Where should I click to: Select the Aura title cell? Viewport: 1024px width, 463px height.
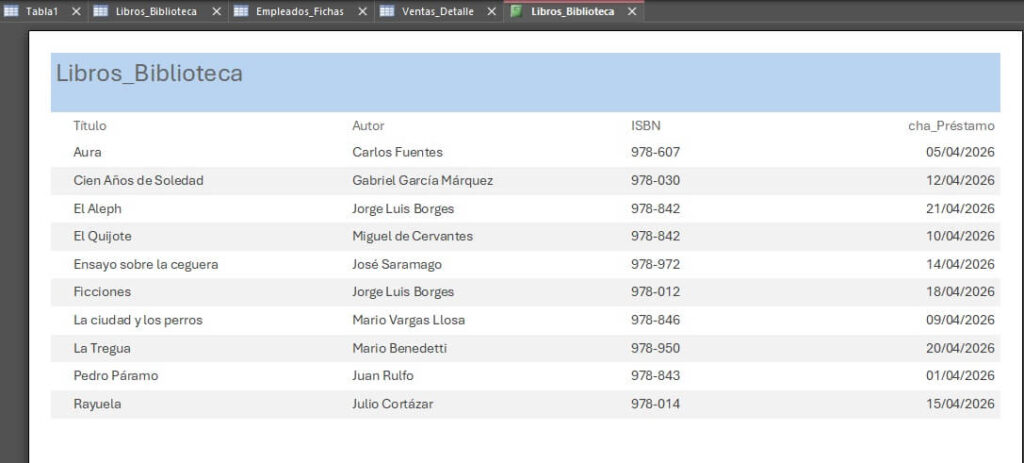click(88, 152)
